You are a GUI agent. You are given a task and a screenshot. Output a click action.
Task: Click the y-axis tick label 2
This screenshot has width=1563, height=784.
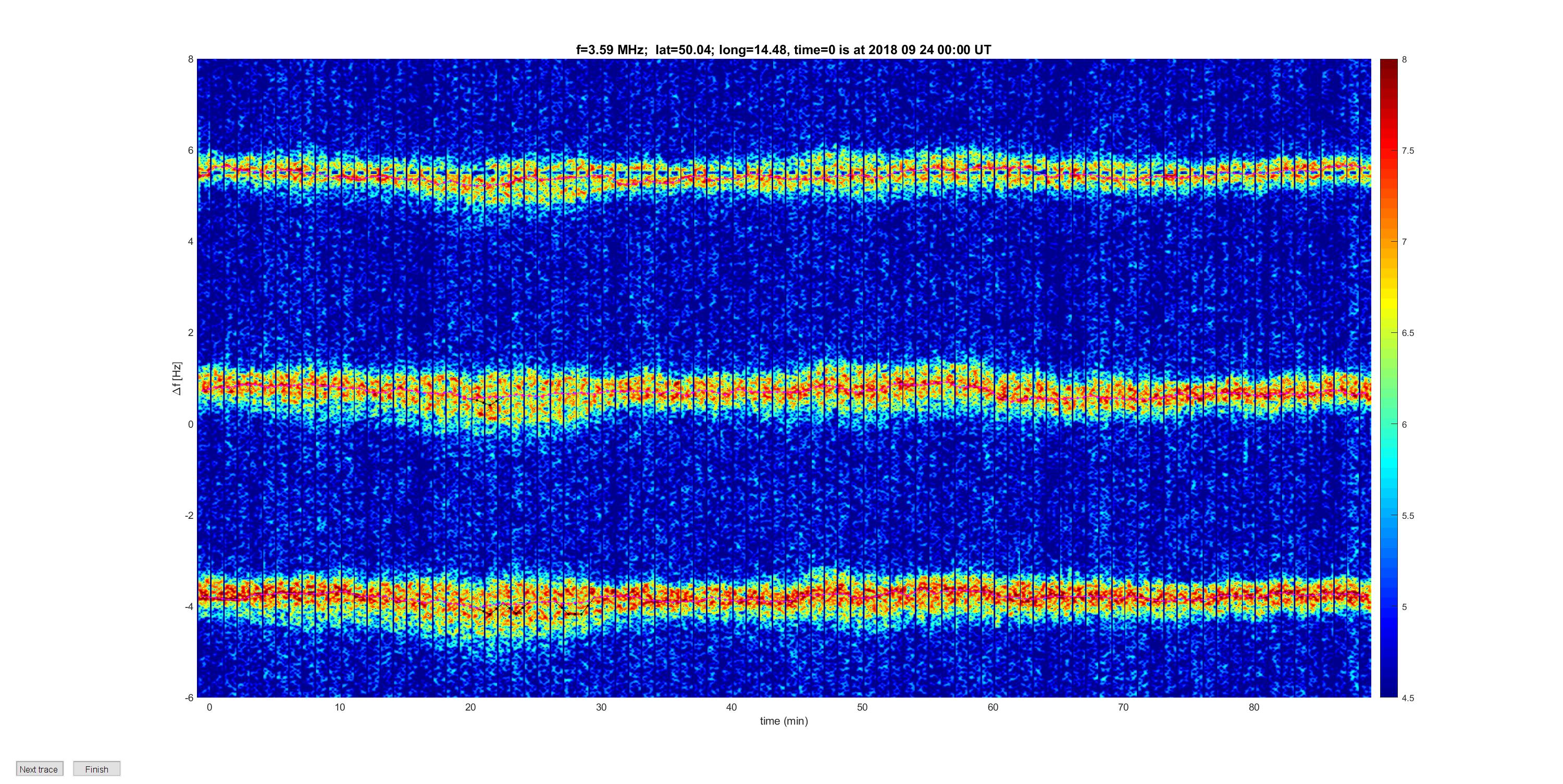click(x=191, y=332)
